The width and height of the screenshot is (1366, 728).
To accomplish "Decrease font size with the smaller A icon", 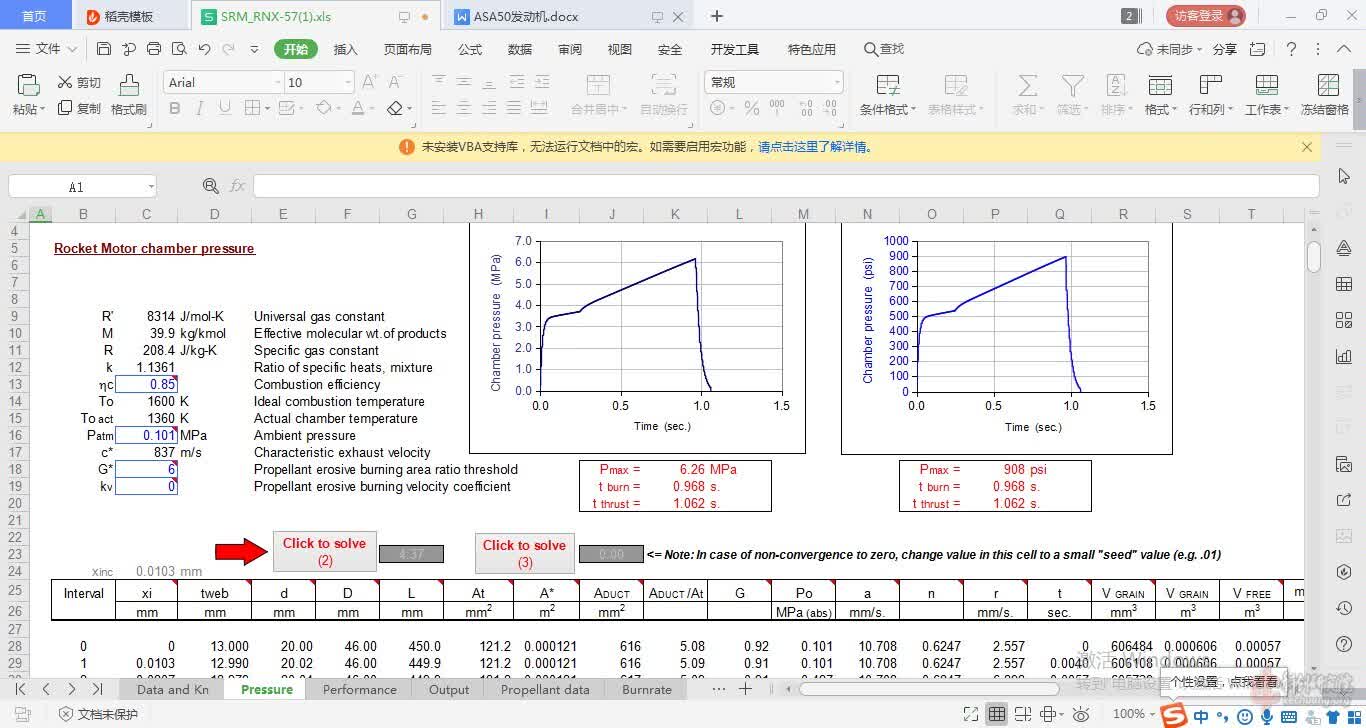I will coord(396,82).
